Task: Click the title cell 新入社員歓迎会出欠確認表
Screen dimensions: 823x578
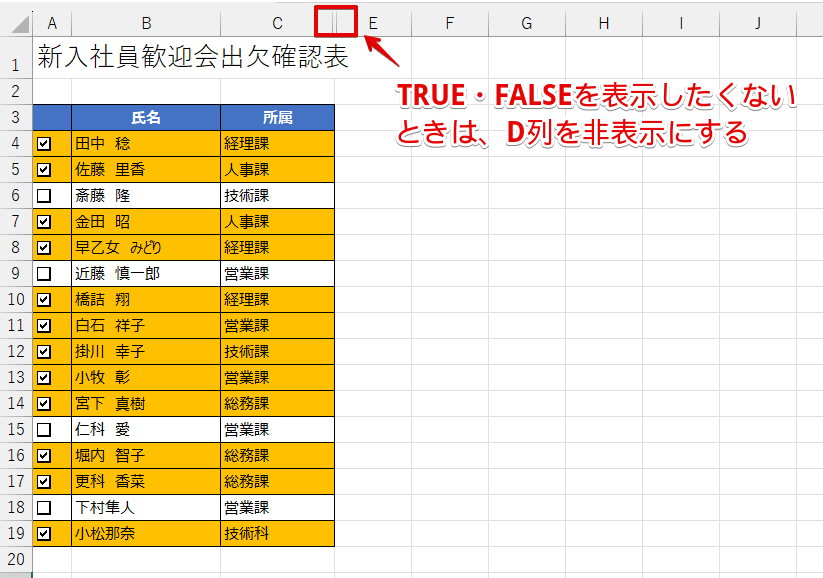Action: (193, 57)
